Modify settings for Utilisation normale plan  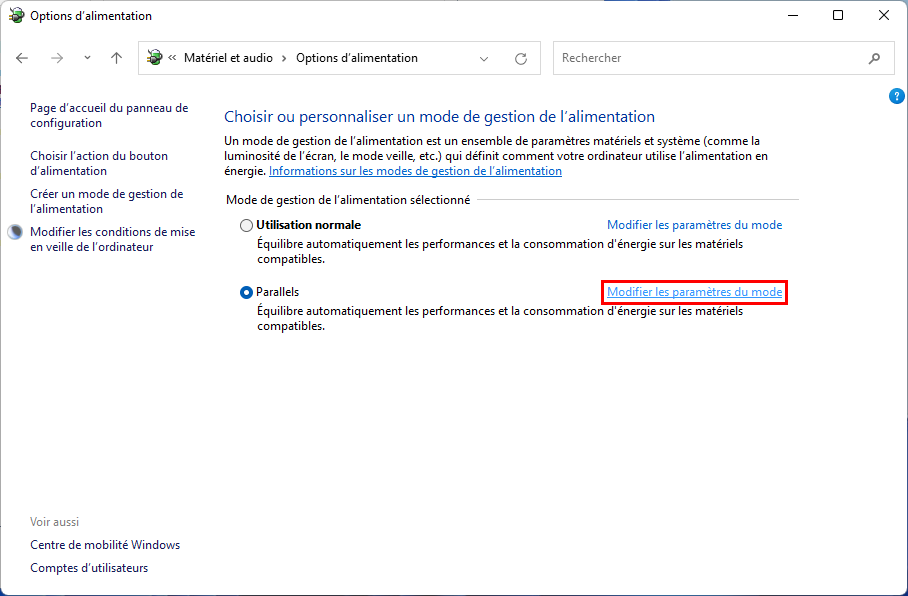tap(694, 225)
